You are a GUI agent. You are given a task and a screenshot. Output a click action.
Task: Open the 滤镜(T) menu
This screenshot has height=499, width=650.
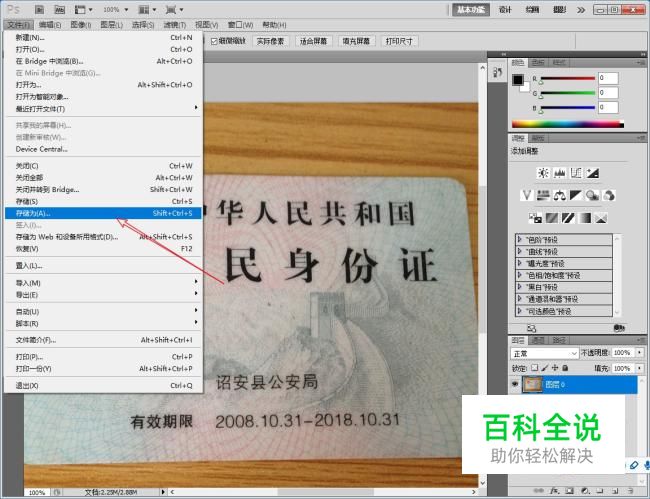[x=175, y=25]
